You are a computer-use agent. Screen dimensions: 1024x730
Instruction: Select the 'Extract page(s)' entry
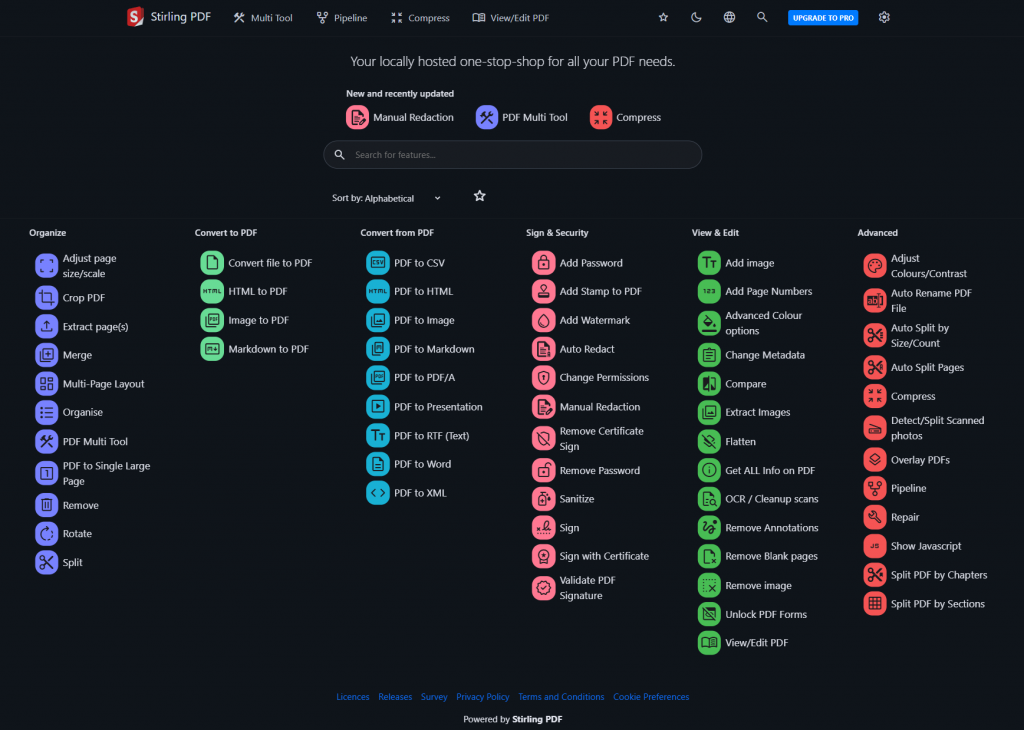point(82,326)
